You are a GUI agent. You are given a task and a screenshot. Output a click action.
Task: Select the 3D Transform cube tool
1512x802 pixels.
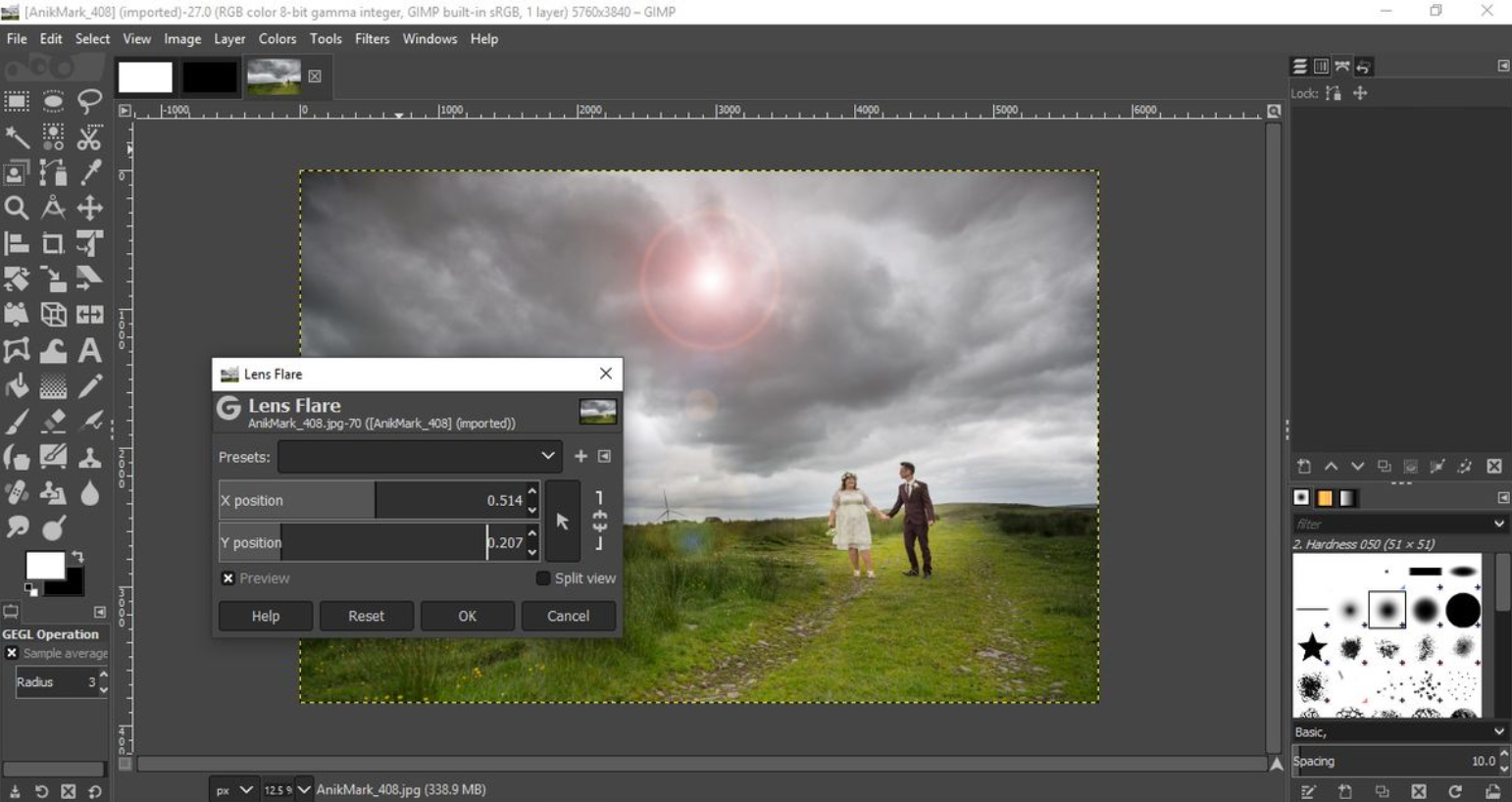click(x=53, y=315)
